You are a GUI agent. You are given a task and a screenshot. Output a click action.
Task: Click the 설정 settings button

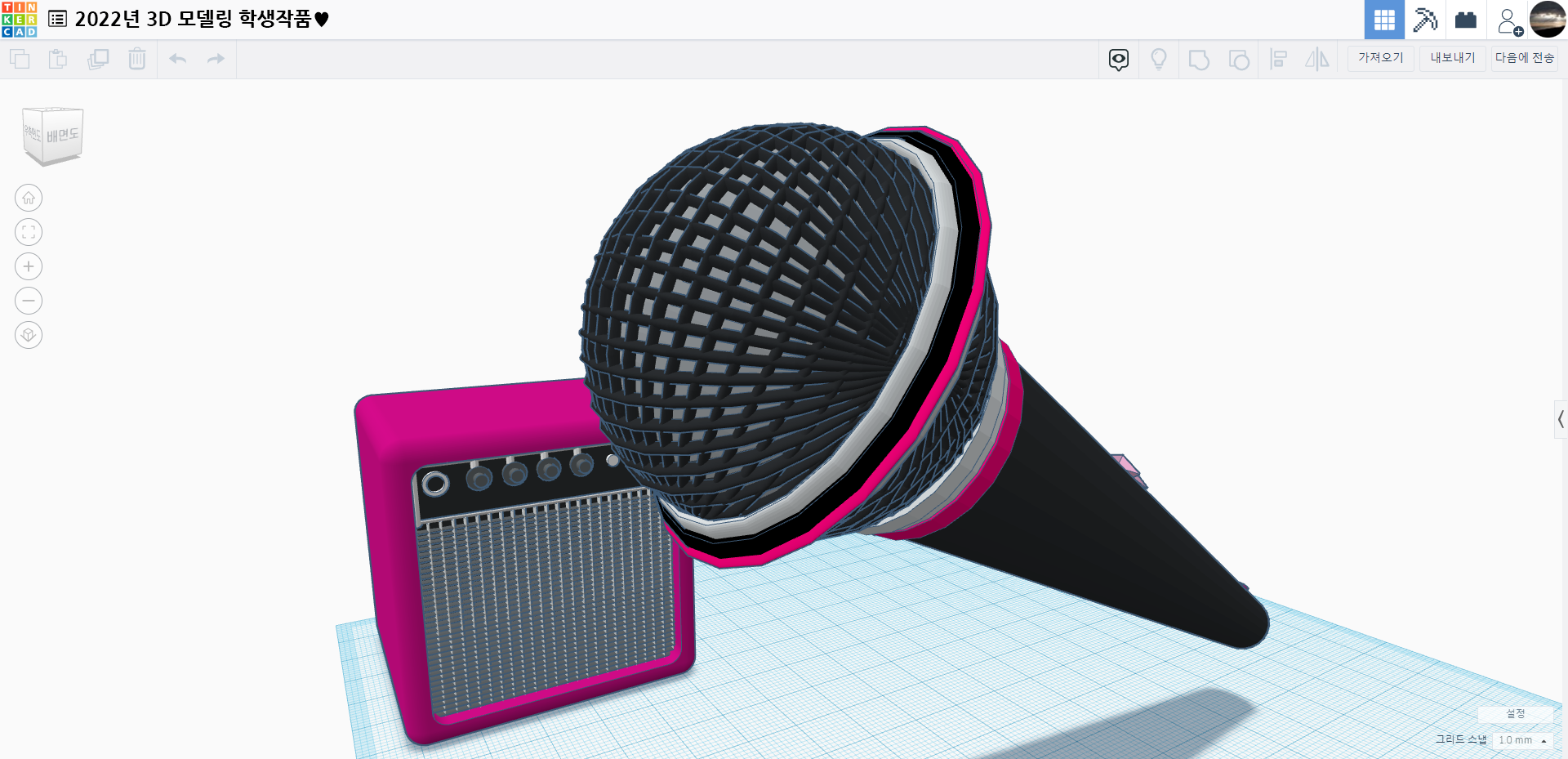1516,714
